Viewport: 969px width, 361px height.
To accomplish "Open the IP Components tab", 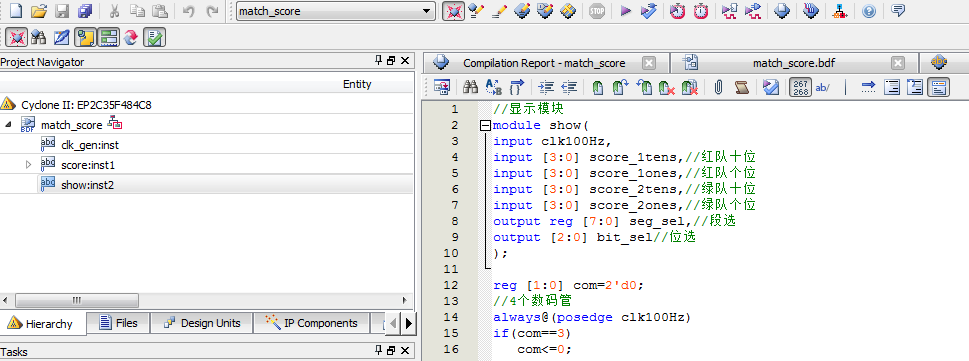I will [x=312, y=323].
